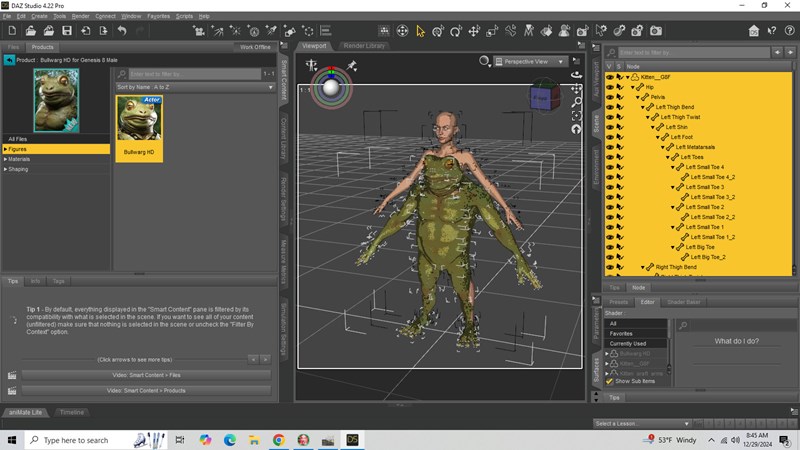Collapse the Left Thigh Bend node
800x450 pixels.
click(643, 107)
